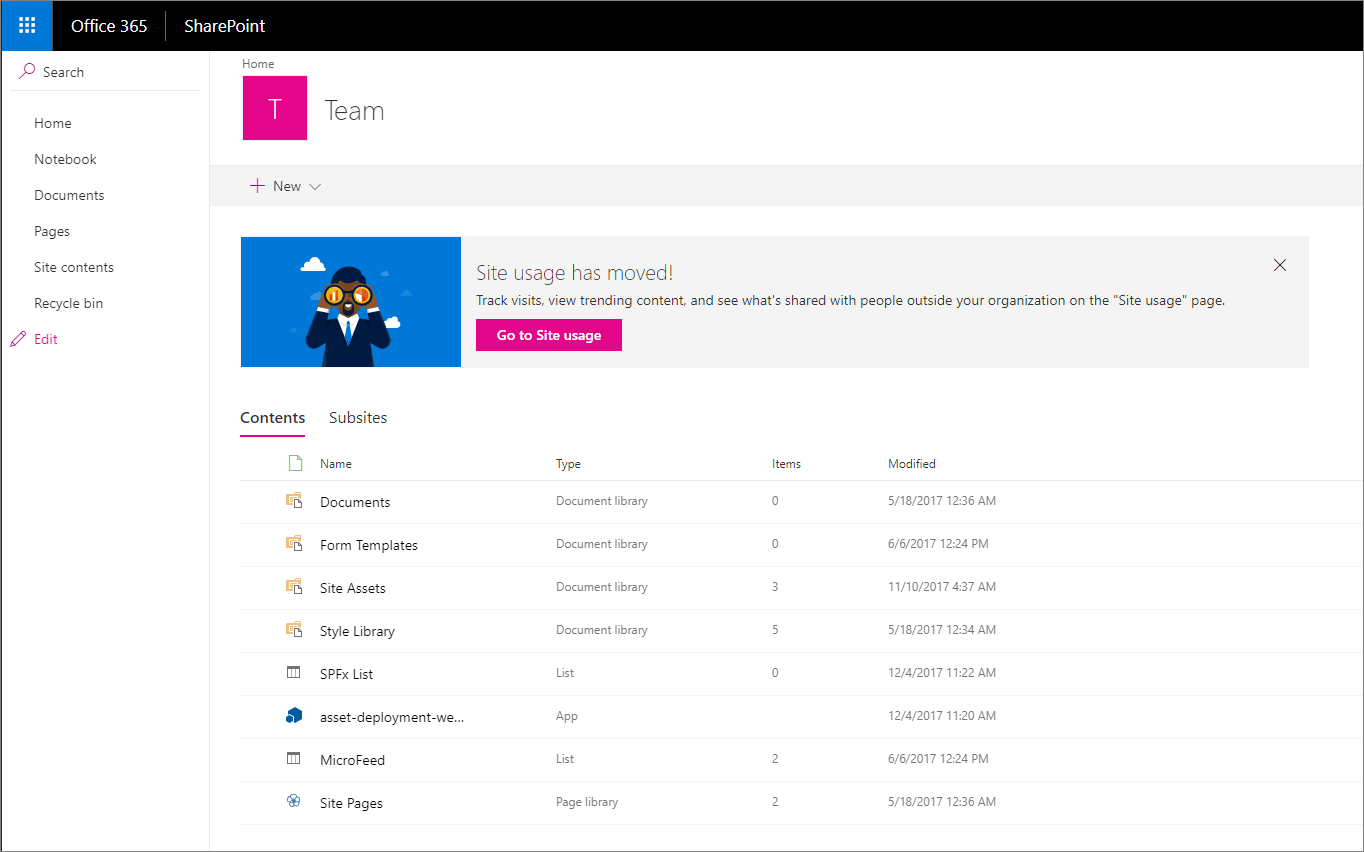
Task: Click the pink T site logo
Action: point(275,107)
